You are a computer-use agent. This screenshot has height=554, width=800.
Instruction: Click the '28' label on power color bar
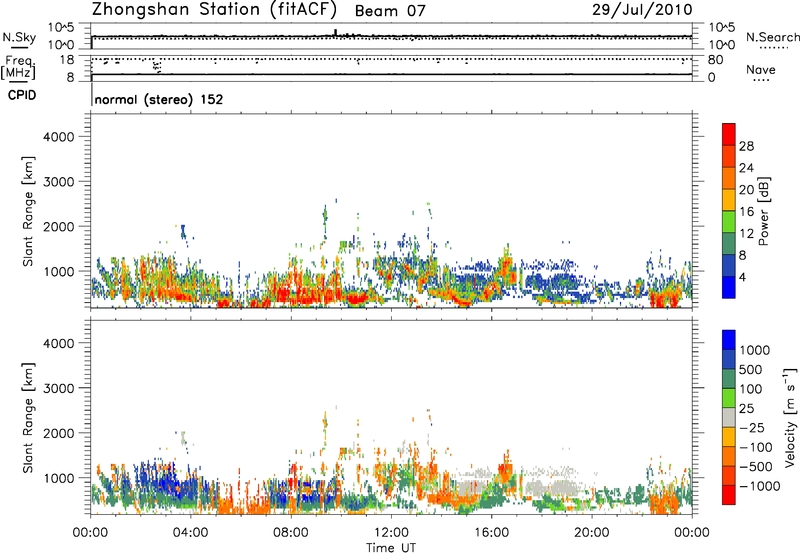[746, 146]
